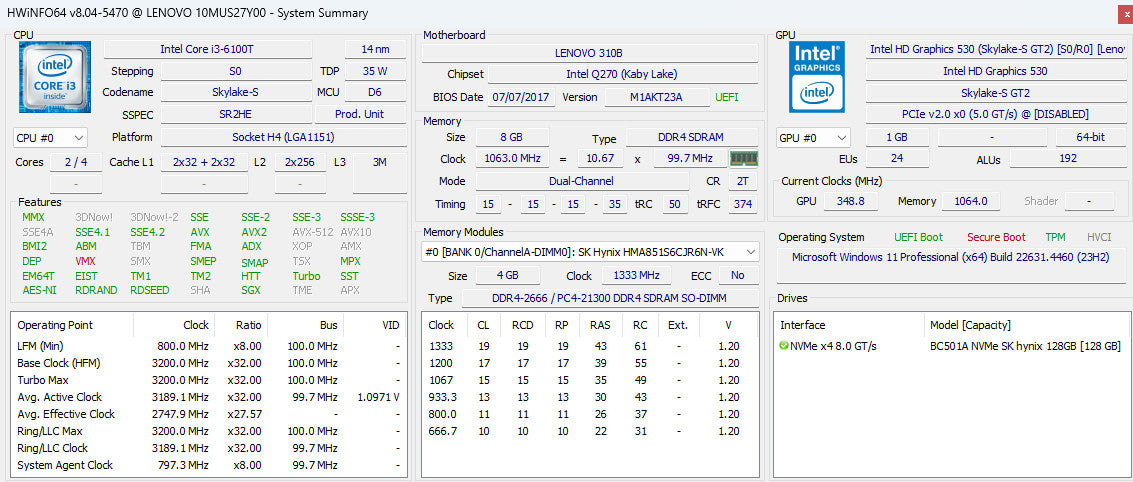Click the ECC No value
Viewport: 1133px width, 482px height.
(x=738, y=275)
